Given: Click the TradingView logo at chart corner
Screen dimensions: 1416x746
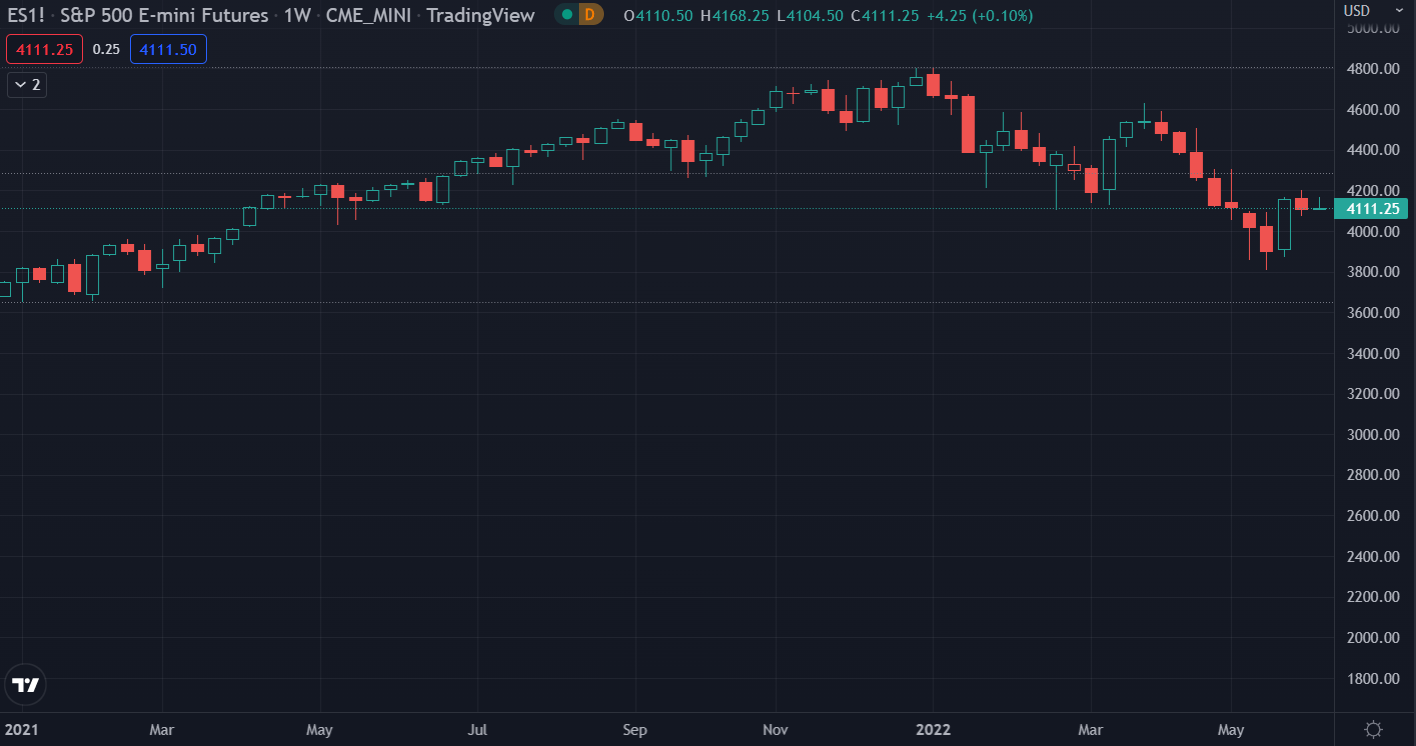Looking at the screenshot, I should click(25, 685).
